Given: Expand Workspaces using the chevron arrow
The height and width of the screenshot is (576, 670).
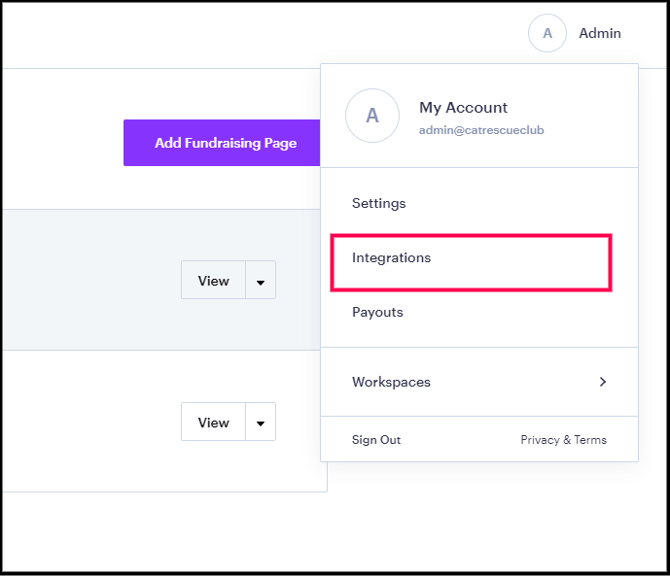Looking at the screenshot, I should point(602,382).
